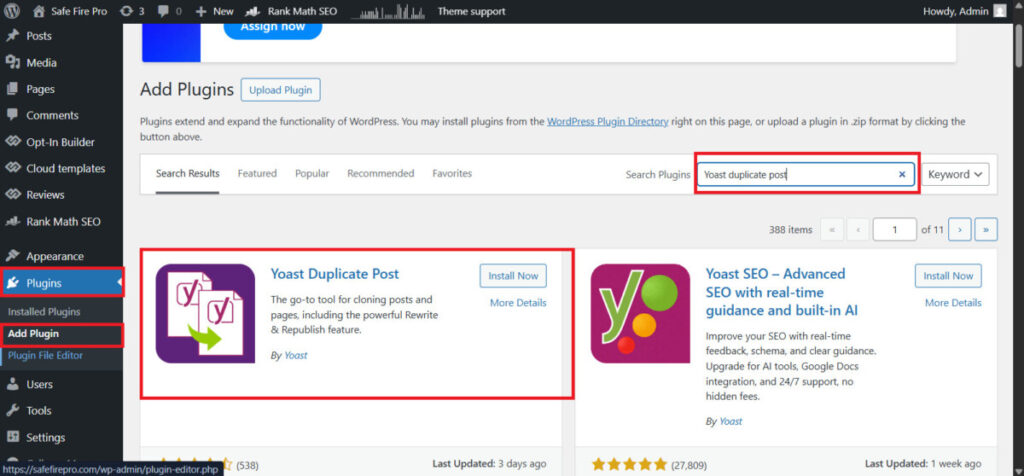The width and height of the screenshot is (1024, 476).
Task: Click the Yoast Duplicate Post plugin thumbnail
Action: (x=205, y=313)
